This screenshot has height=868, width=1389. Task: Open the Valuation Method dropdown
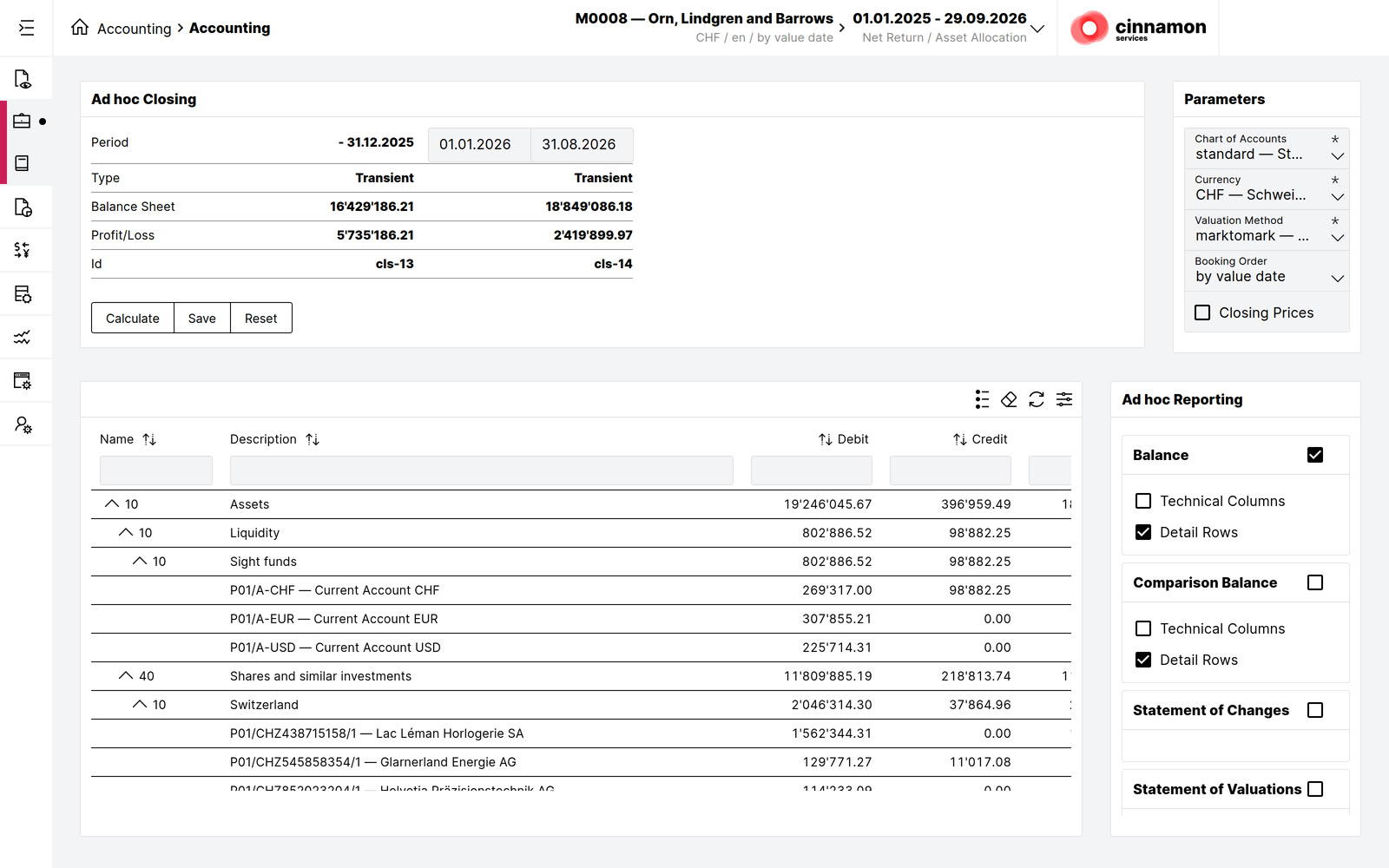click(1267, 229)
